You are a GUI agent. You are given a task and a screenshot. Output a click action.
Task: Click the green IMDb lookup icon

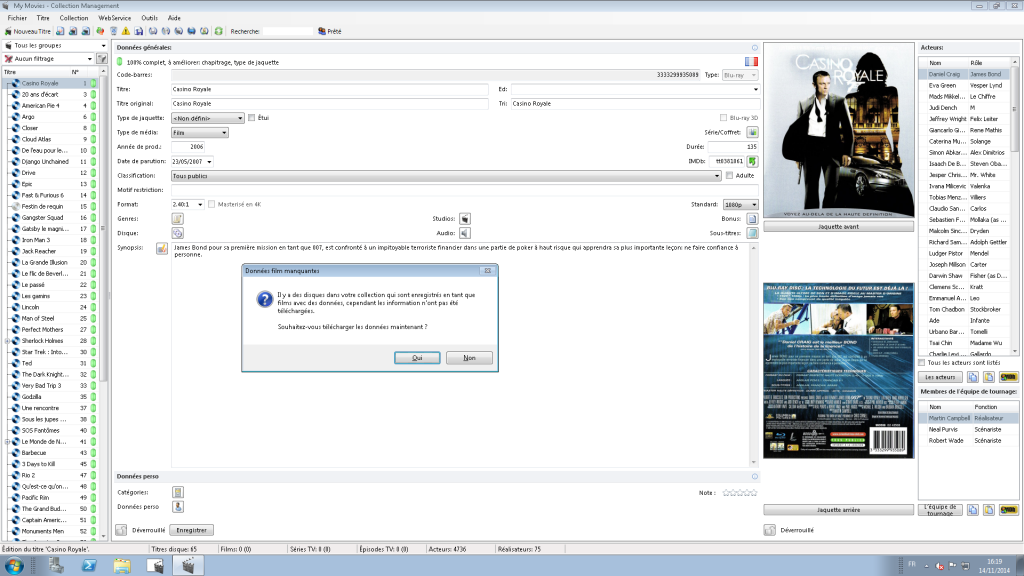(752, 161)
